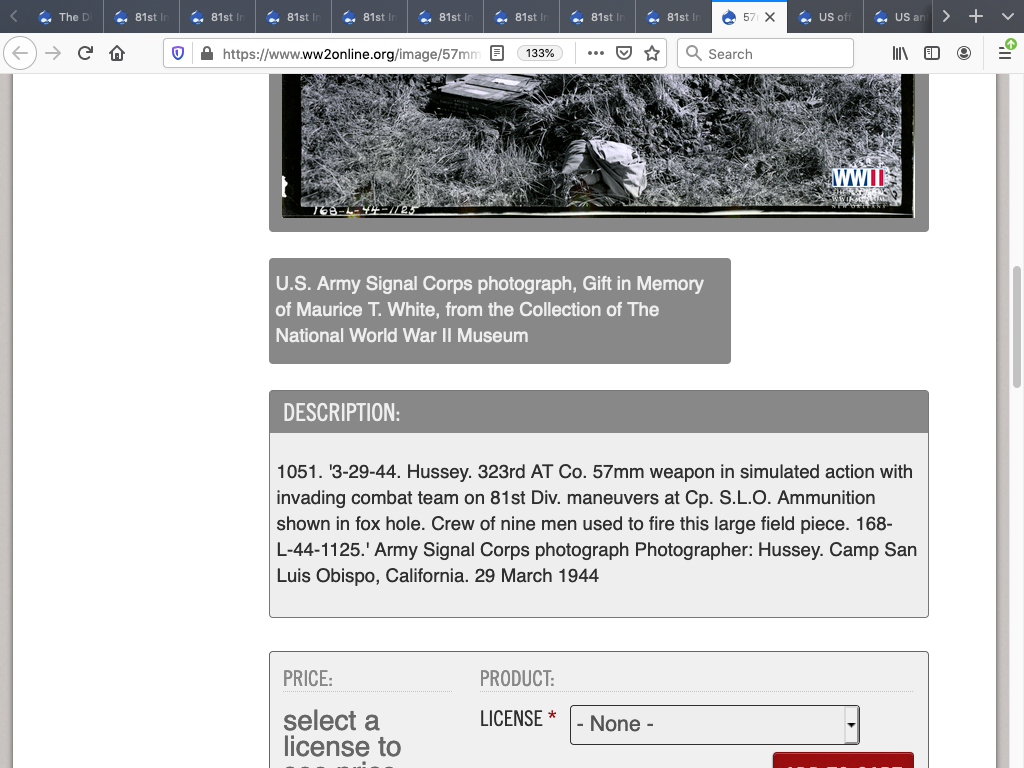Open the LICENSE dropdown showing None
This screenshot has width=1024, height=768.
(x=714, y=724)
